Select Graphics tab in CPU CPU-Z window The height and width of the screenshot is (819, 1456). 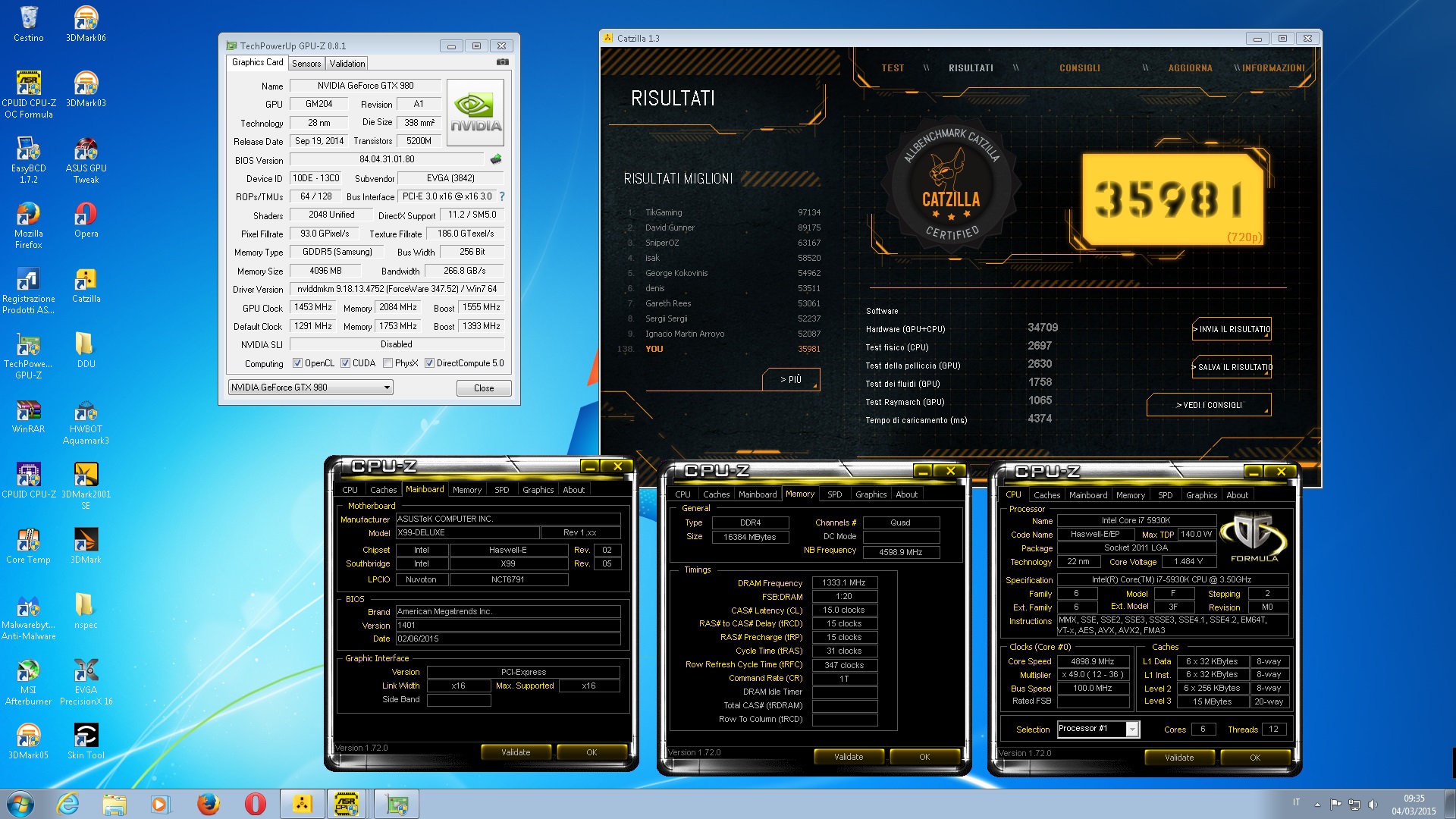tap(1201, 495)
